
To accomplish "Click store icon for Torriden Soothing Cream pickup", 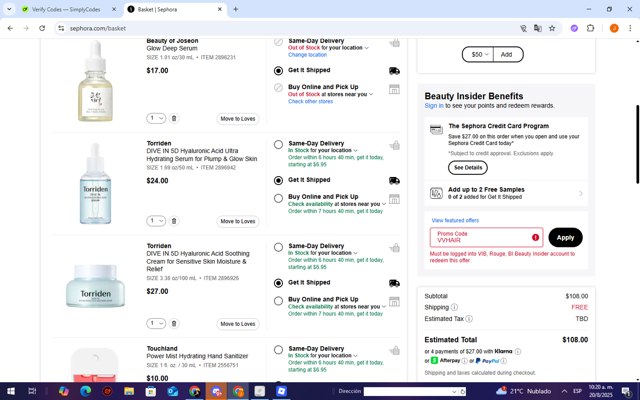I will [394, 302].
